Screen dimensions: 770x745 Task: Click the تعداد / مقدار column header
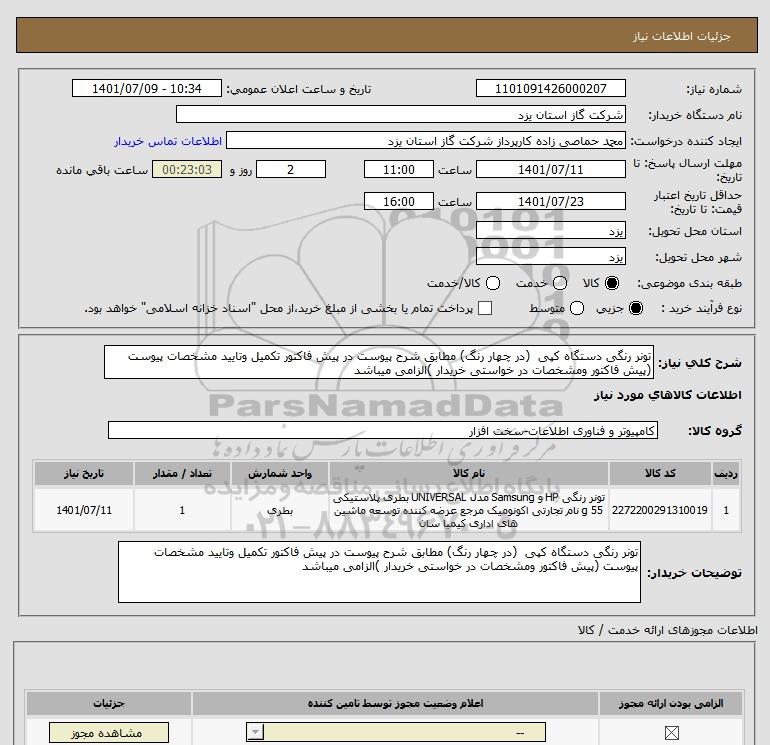point(182,473)
